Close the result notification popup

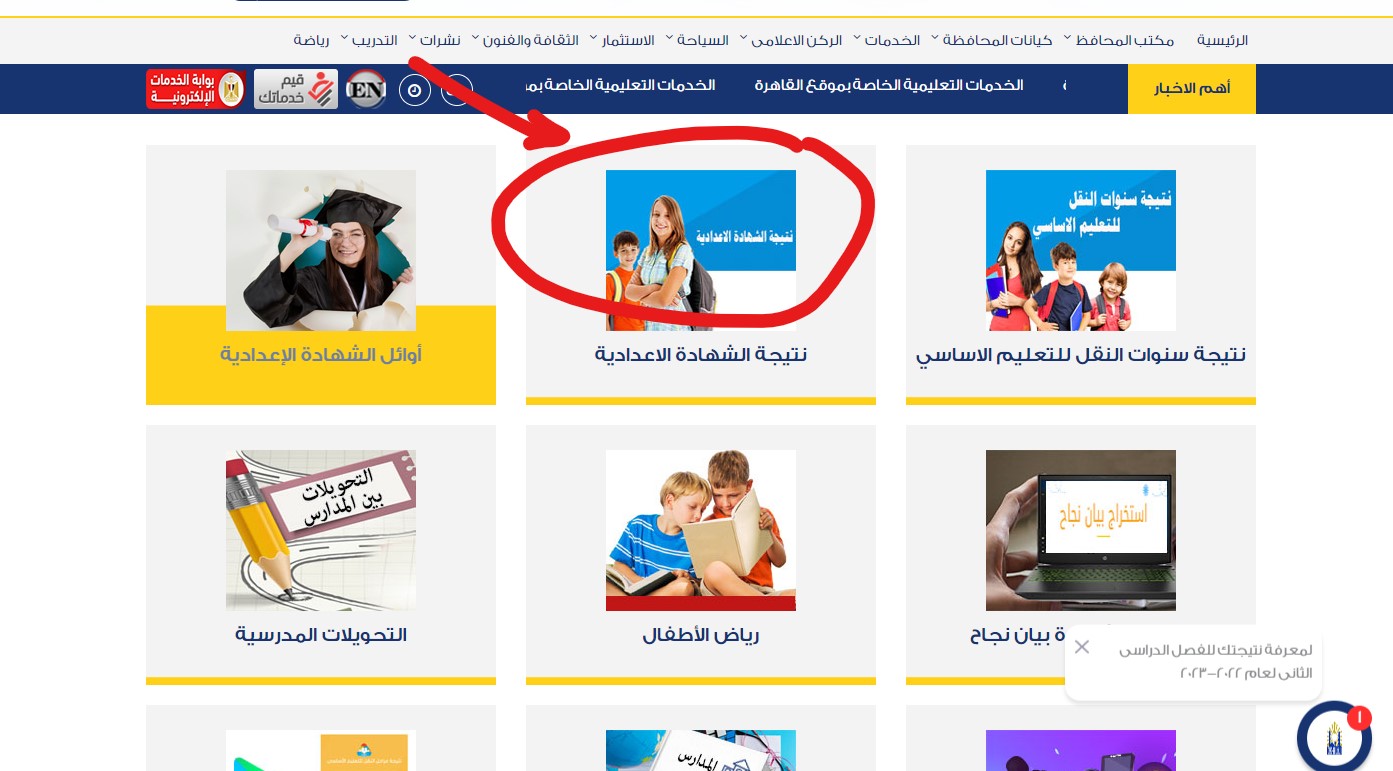click(x=1082, y=647)
